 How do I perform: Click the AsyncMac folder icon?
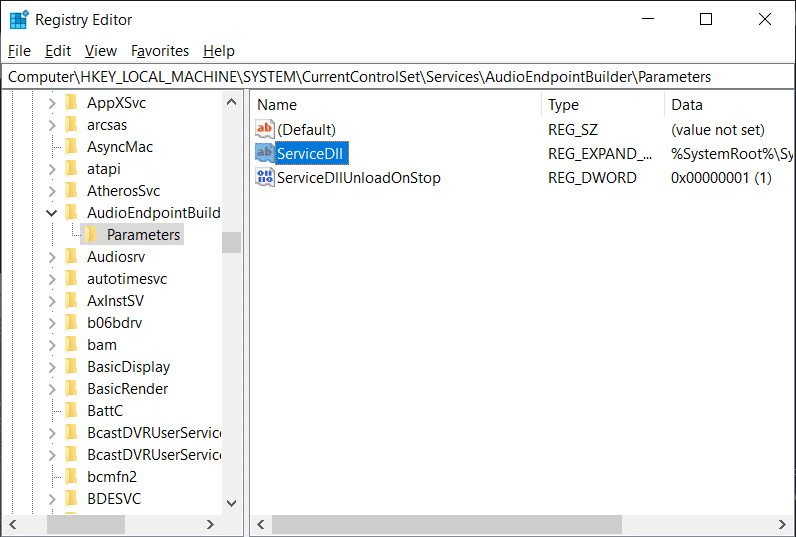[x=72, y=147]
